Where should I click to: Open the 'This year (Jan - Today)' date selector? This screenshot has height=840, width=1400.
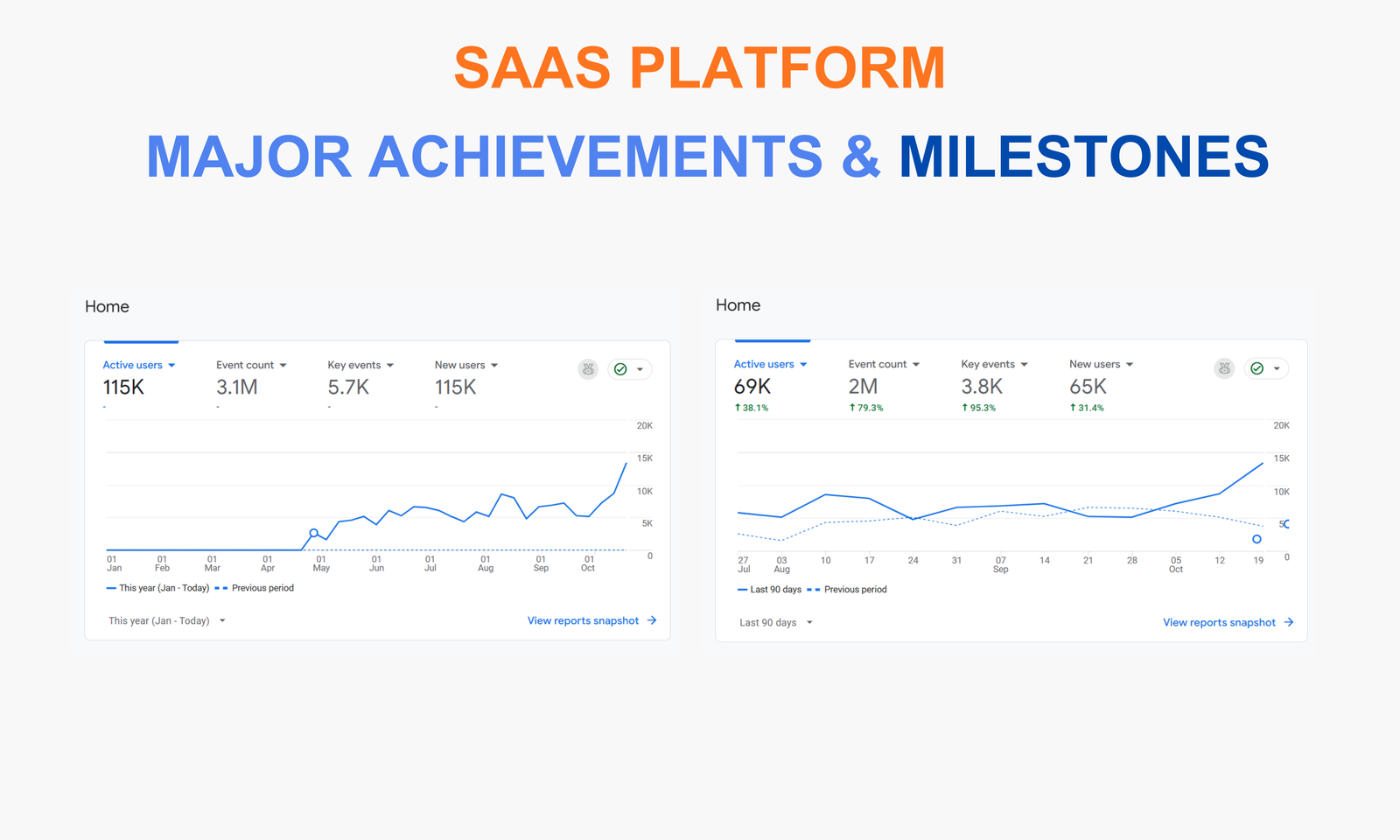(166, 620)
